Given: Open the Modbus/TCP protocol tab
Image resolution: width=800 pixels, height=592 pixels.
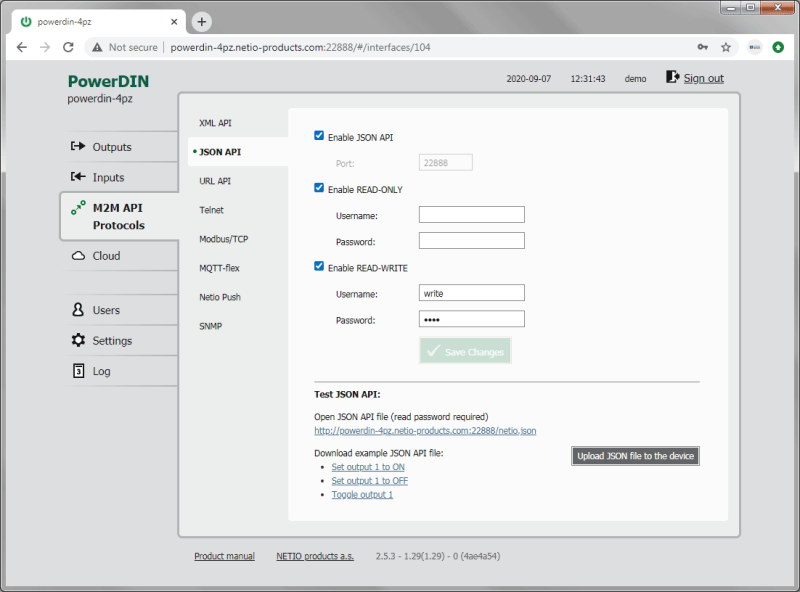Looking at the screenshot, I should pos(224,239).
